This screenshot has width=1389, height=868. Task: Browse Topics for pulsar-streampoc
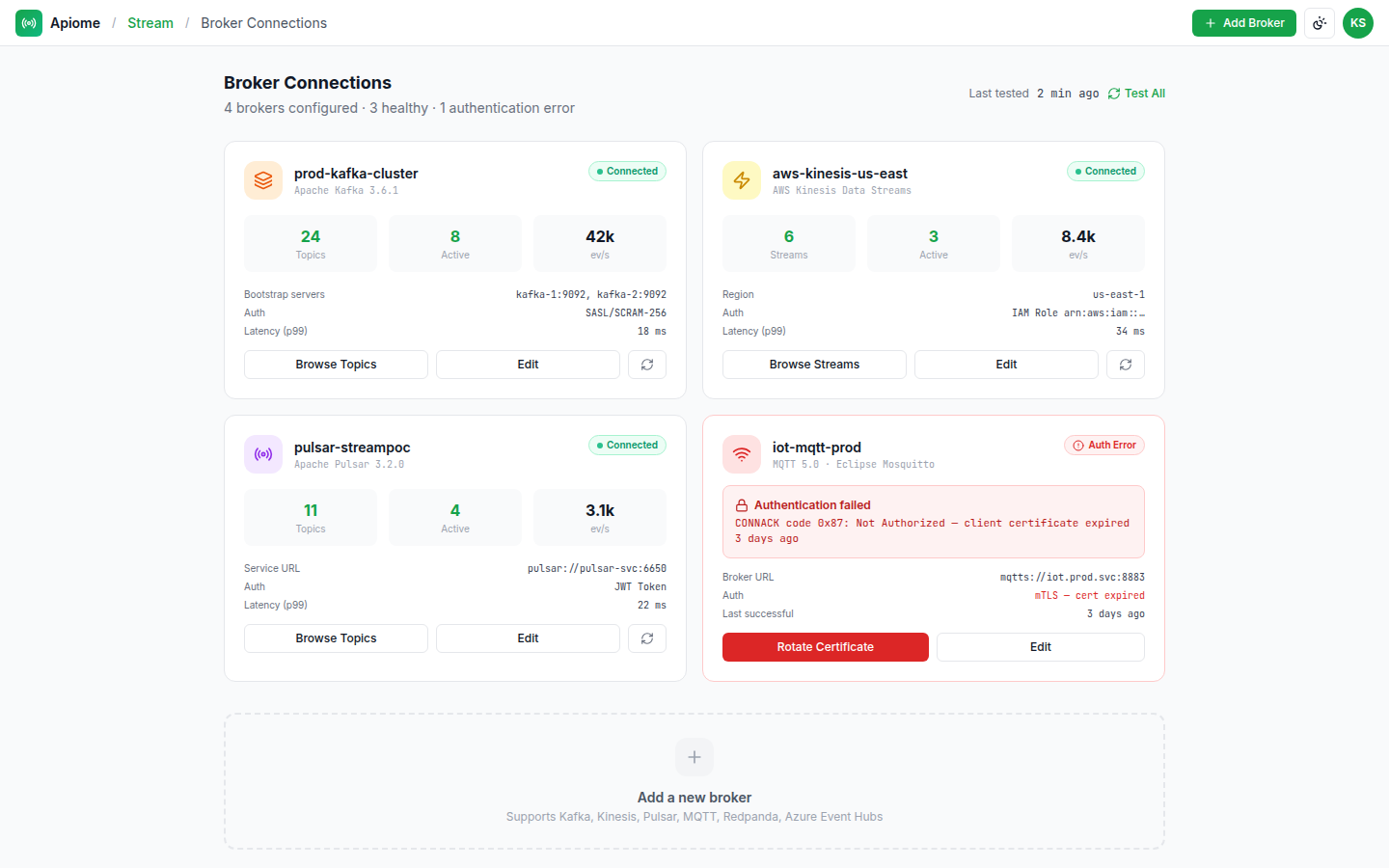tap(336, 638)
